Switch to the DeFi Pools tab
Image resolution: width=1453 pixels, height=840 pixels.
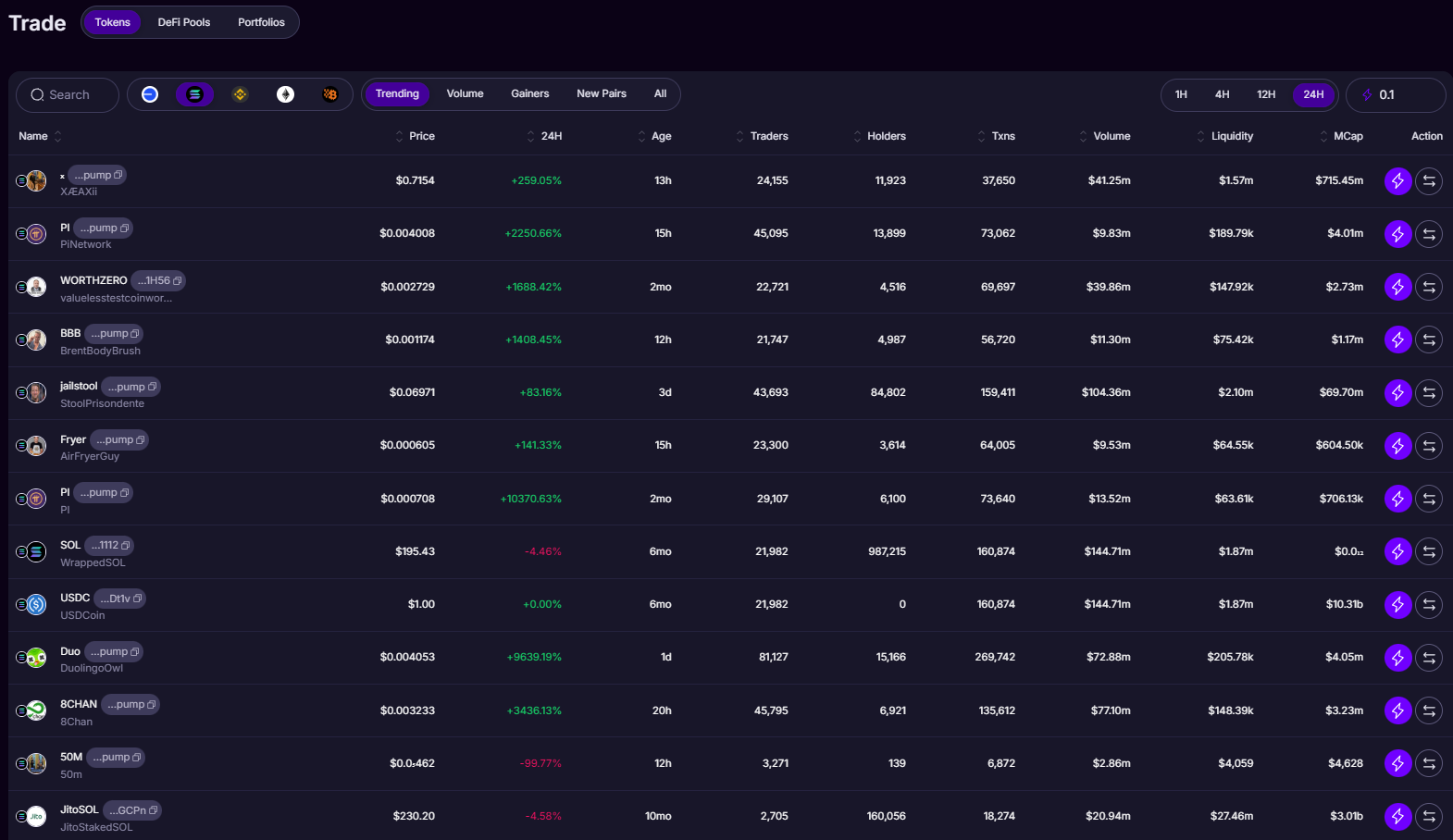[x=184, y=22]
